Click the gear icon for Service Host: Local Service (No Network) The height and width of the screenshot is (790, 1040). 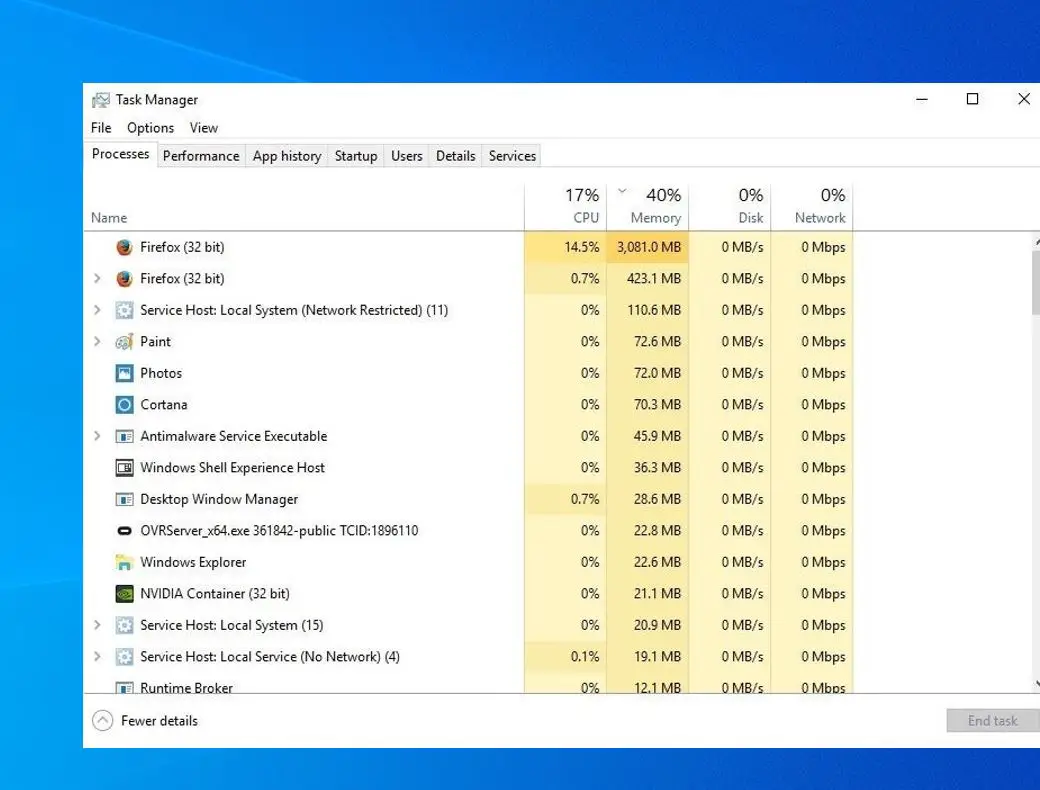[124, 657]
